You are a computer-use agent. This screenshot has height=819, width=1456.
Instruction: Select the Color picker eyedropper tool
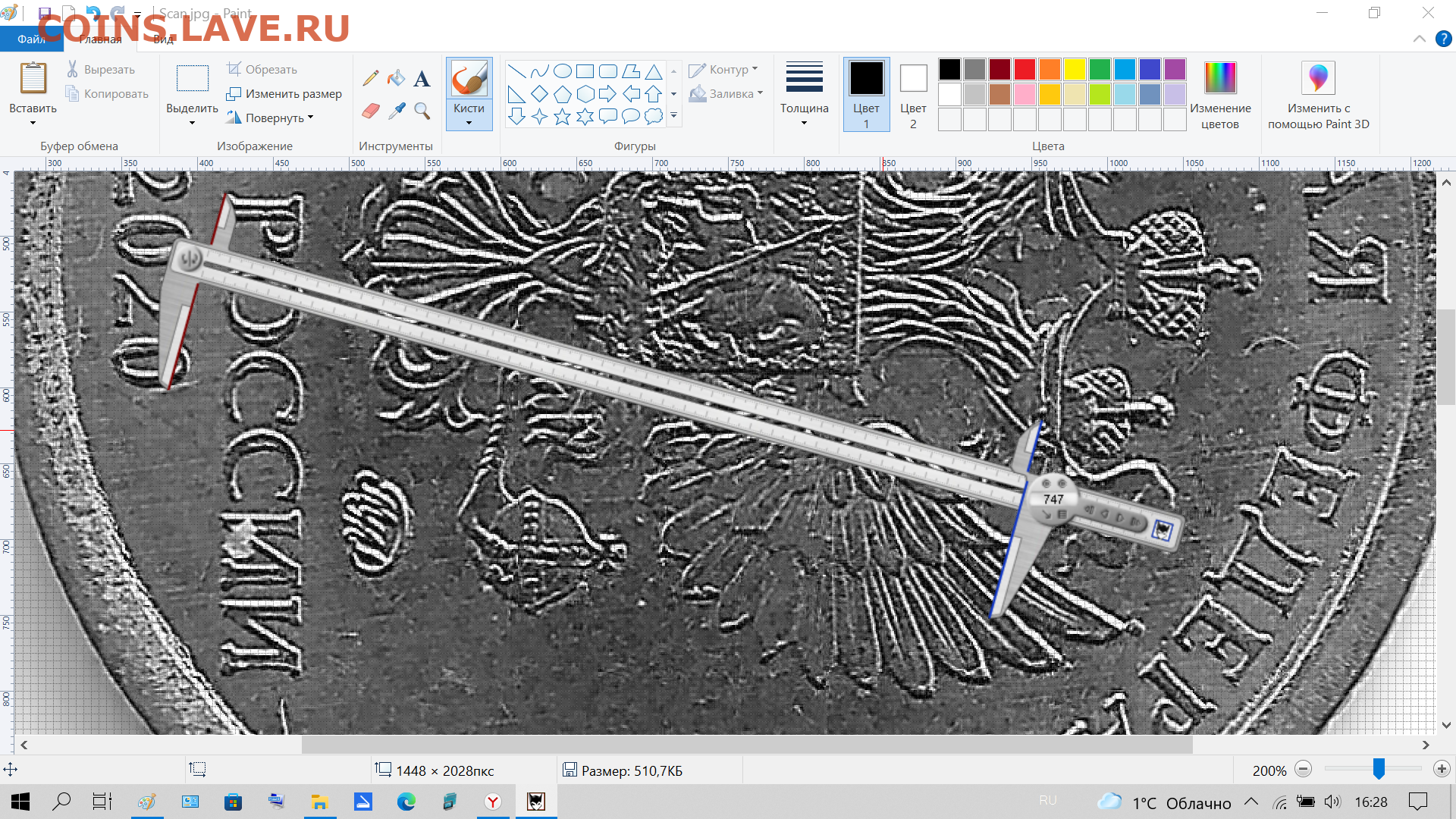(x=396, y=111)
